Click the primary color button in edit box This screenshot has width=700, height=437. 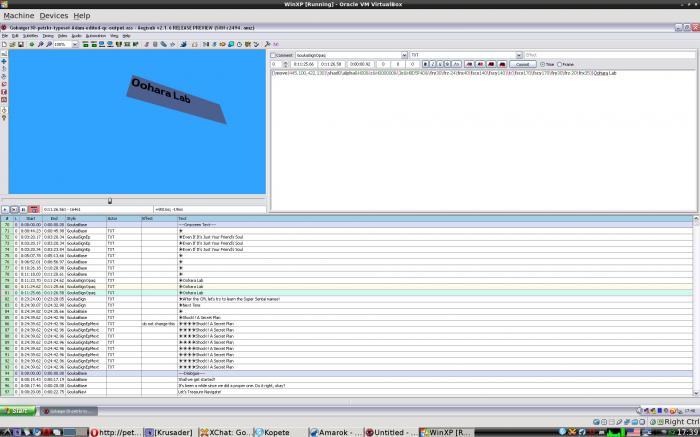click(x=470, y=64)
